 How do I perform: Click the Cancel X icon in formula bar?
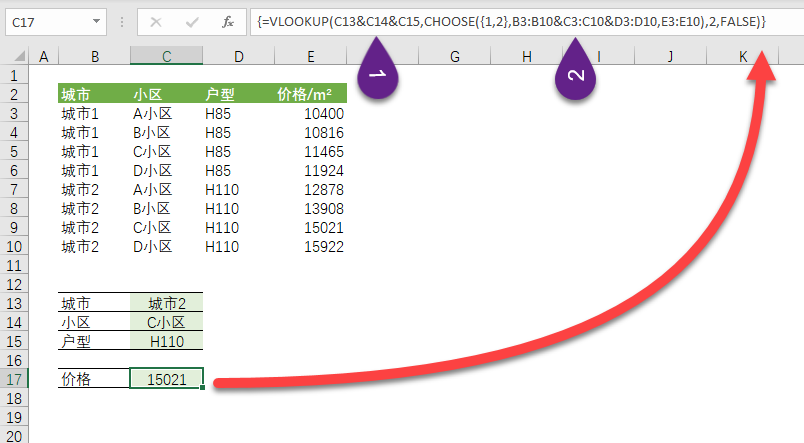(x=156, y=21)
